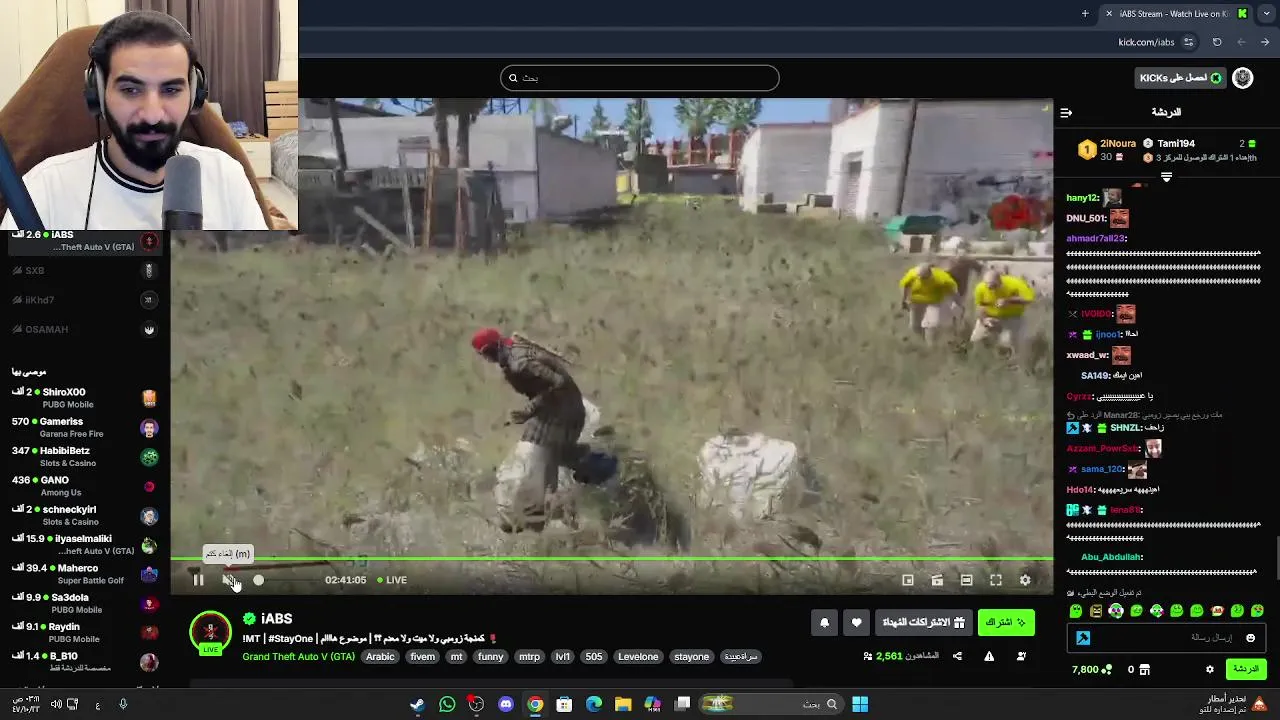Click the 7,800 channel points balance
Screen dimensions: 1280x720
click(x=1091, y=669)
